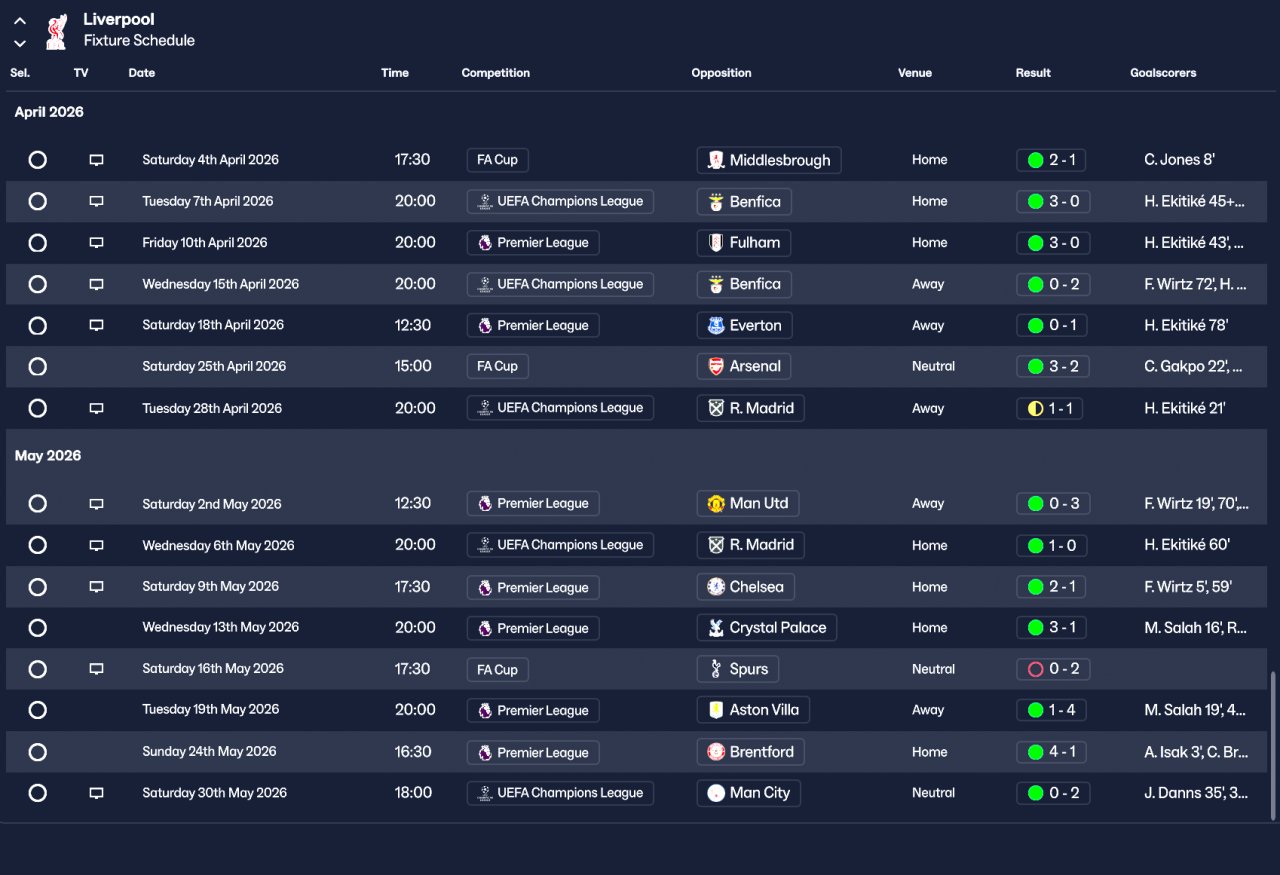Click the TV icon for Wednesday 6th May
Screen dimensions: 1280x875
pos(96,545)
